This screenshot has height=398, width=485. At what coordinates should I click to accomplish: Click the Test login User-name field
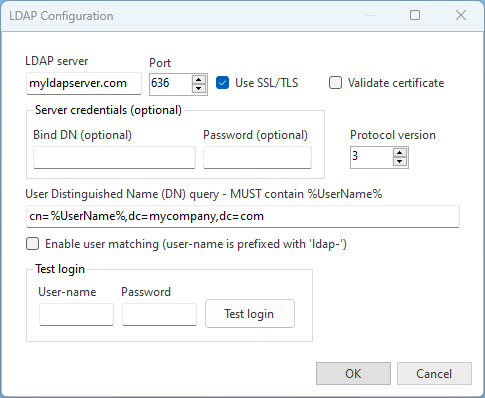[76, 314]
